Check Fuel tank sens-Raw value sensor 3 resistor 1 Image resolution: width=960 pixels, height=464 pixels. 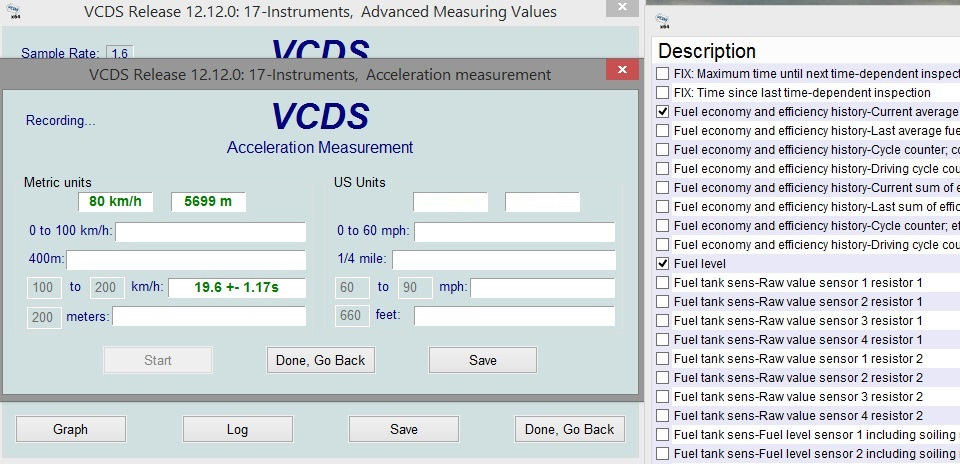click(x=662, y=321)
